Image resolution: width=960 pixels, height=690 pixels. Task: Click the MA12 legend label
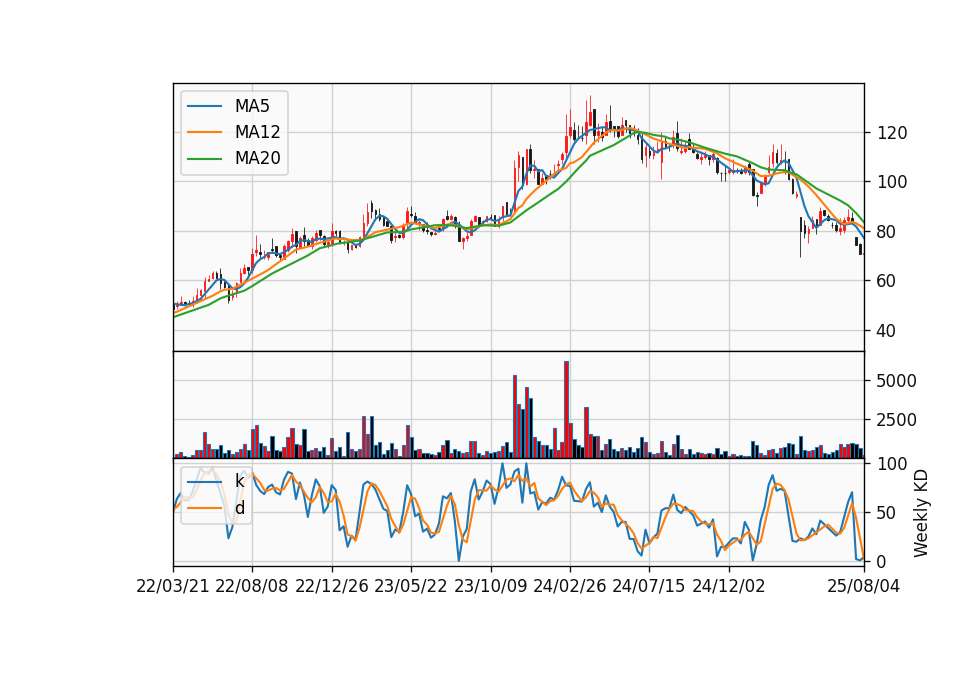tap(257, 132)
